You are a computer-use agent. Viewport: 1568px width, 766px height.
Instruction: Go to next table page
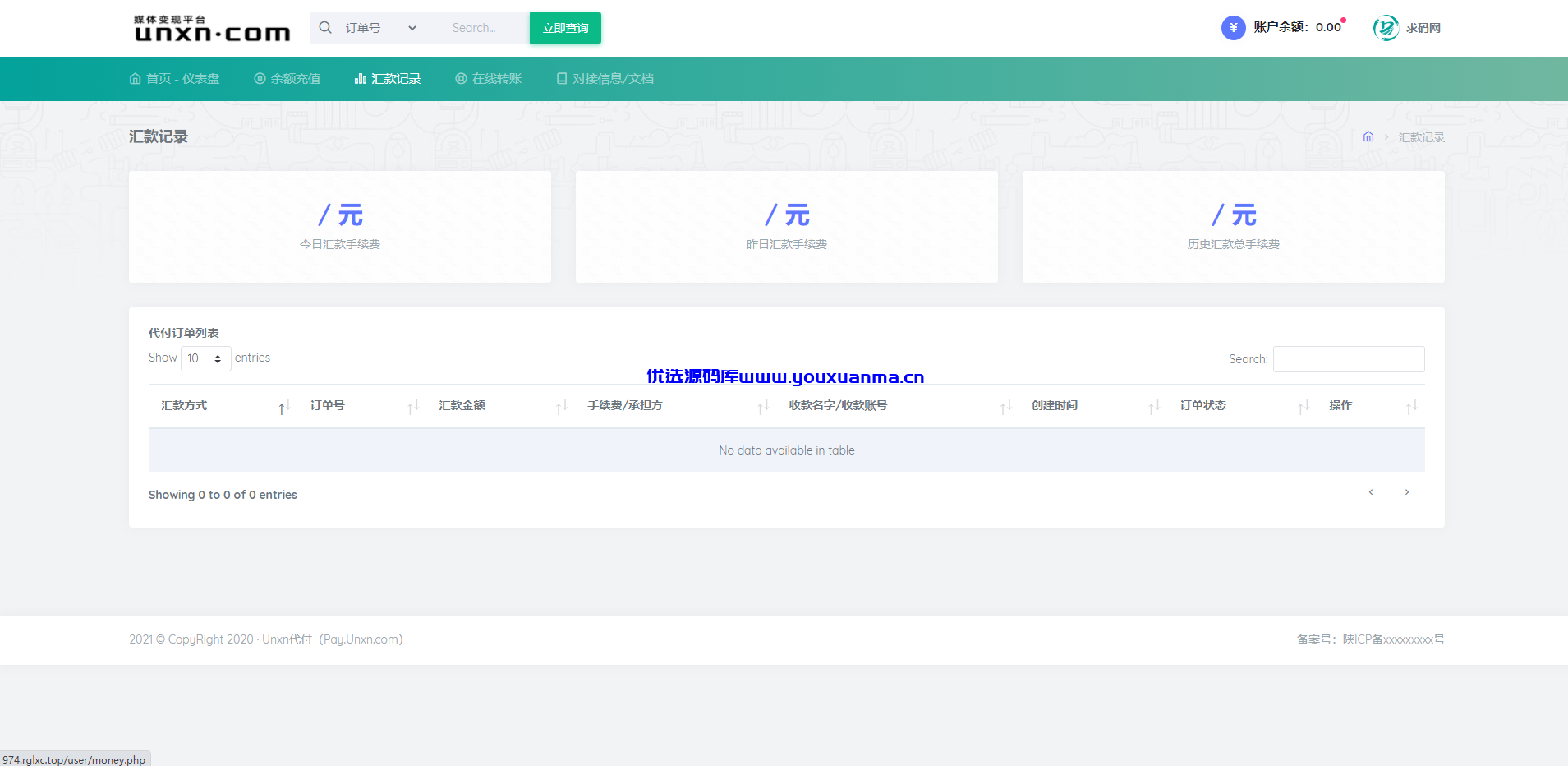pos(1407,492)
